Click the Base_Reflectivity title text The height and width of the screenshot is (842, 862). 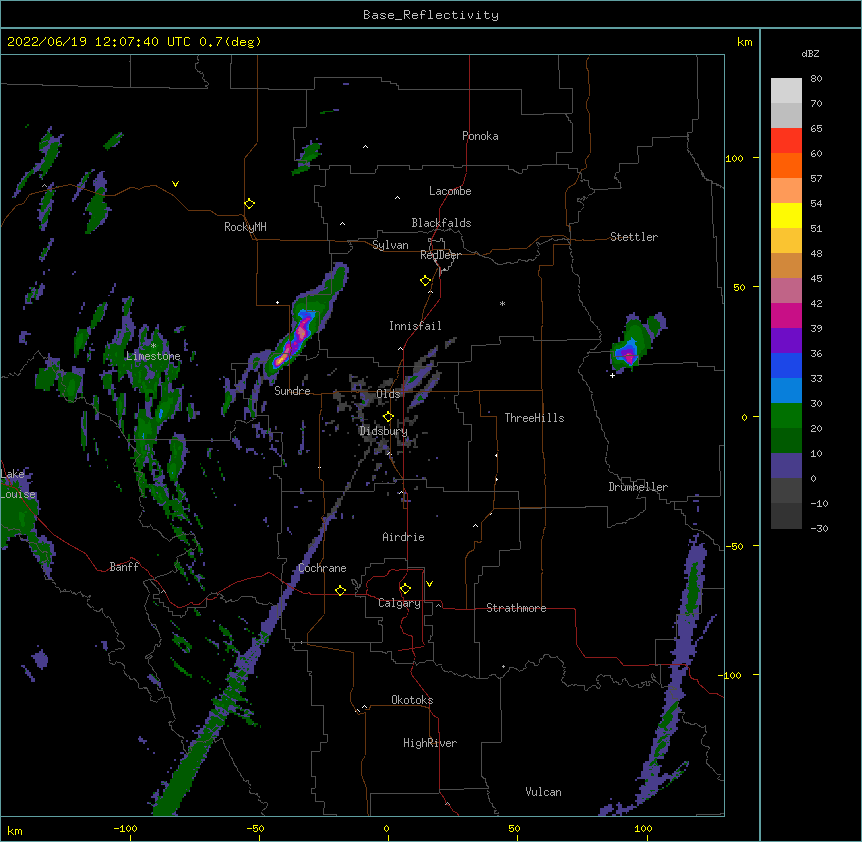(431, 15)
